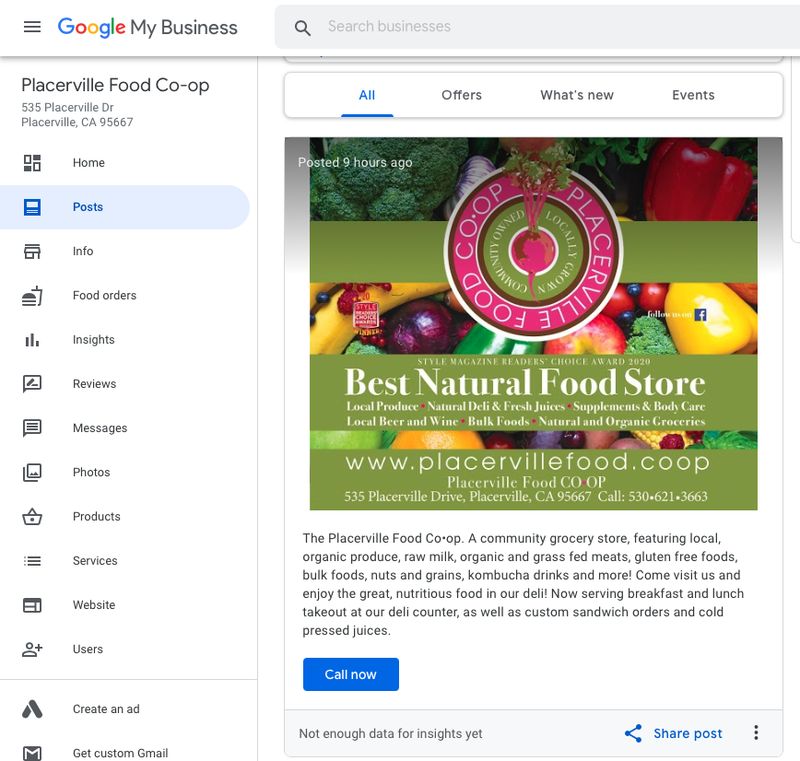
Task: Click the Reviews icon
Action: coord(32,384)
